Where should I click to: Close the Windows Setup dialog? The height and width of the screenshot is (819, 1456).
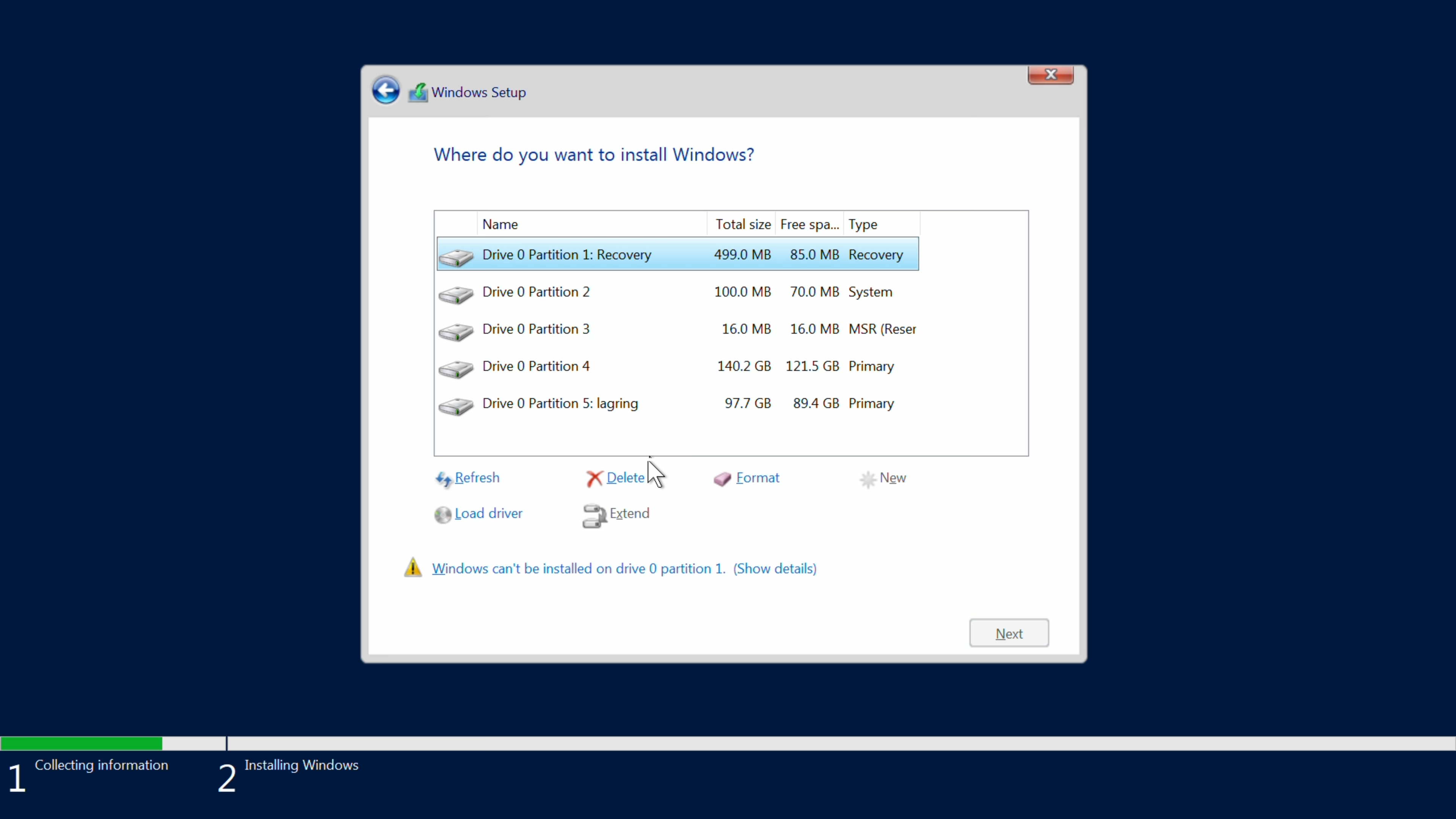1051,75
